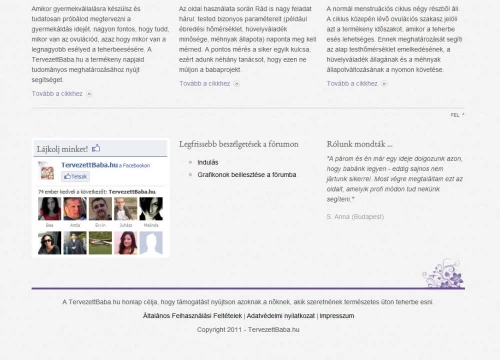Click the woman with sunglasses photo
The image size is (500, 360).
50,243
